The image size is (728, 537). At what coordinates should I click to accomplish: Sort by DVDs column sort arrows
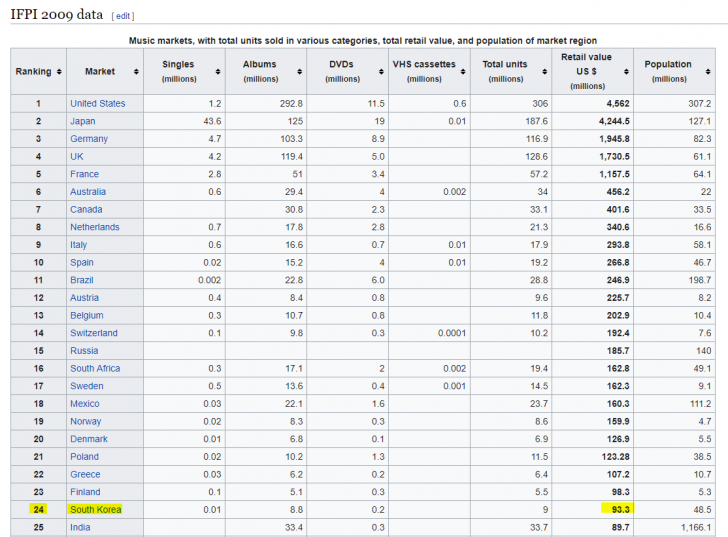[380, 72]
